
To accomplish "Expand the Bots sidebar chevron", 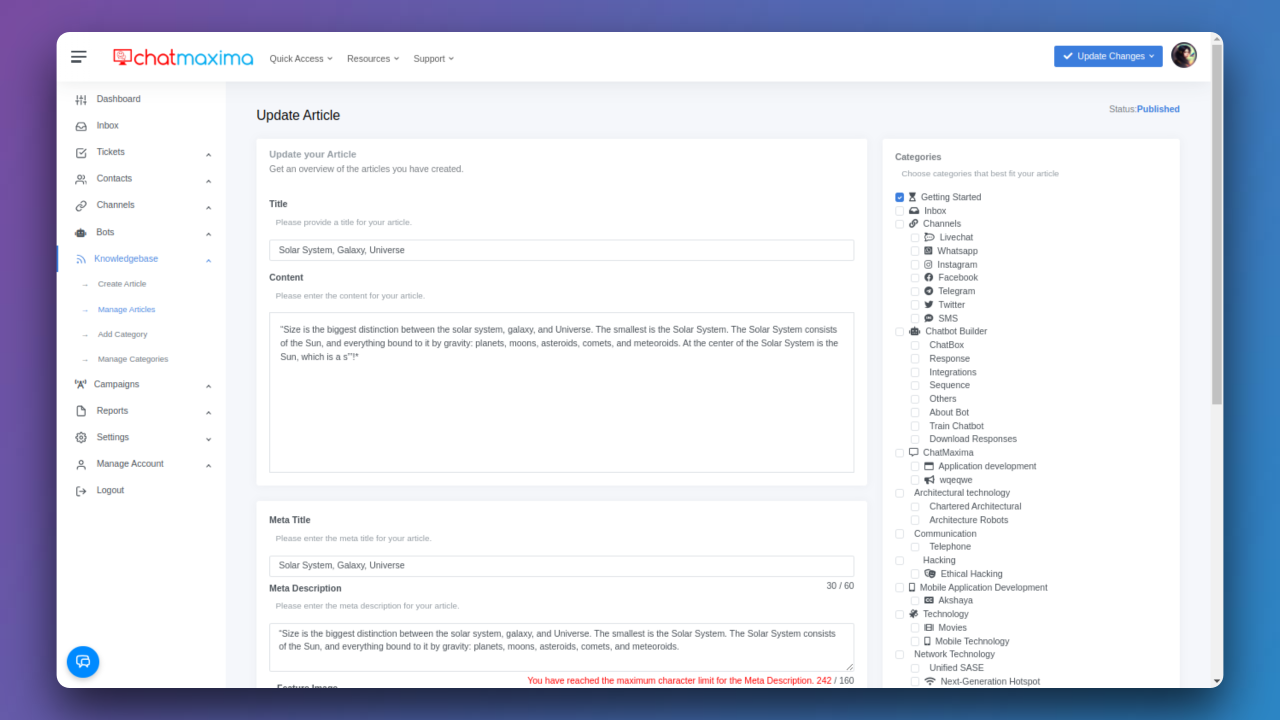I will (x=208, y=235).
